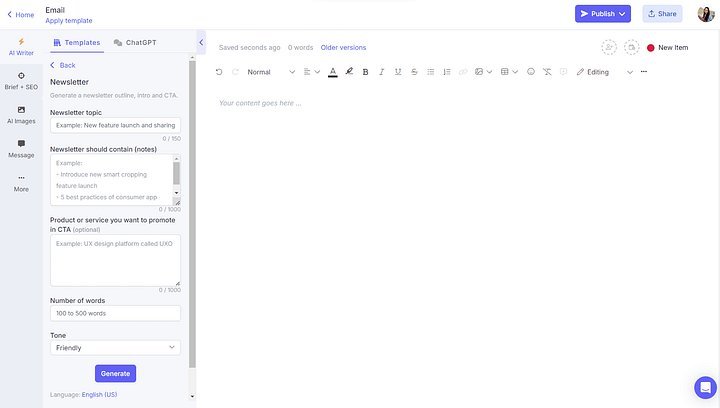Click the editor content area placeholder
720x408 pixels.
pos(260,103)
